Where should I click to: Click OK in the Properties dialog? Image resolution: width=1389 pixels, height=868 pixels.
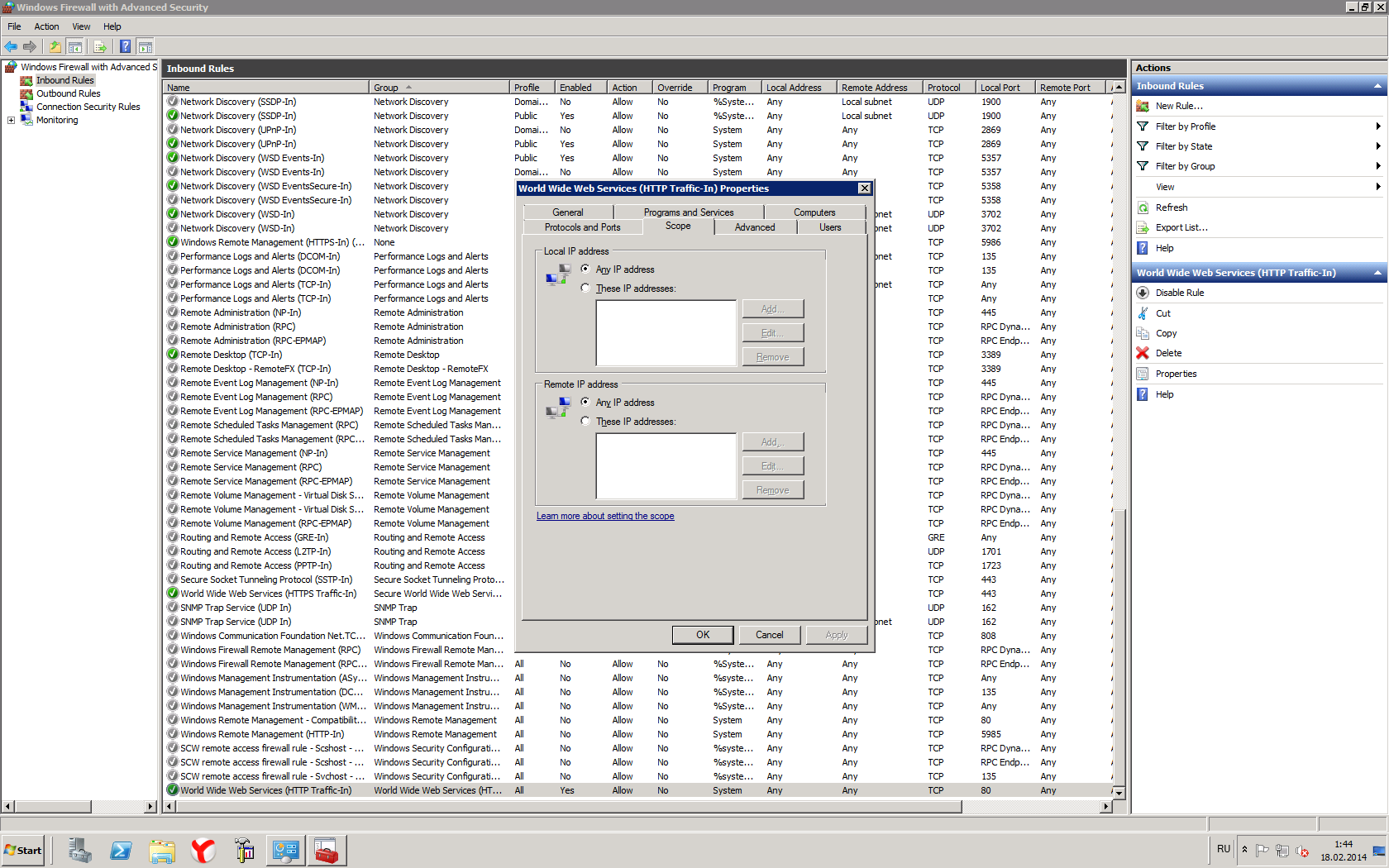click(703, 635)
